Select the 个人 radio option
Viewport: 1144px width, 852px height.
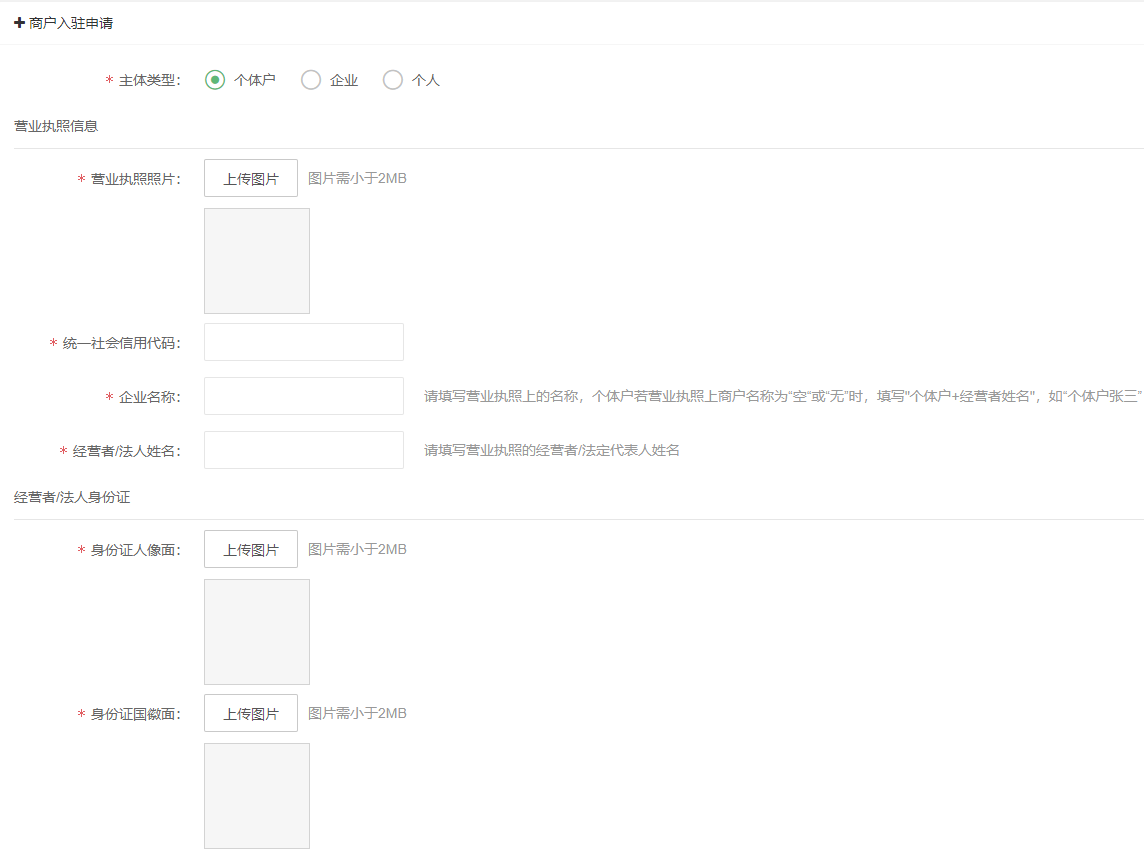tap(393, 80)
